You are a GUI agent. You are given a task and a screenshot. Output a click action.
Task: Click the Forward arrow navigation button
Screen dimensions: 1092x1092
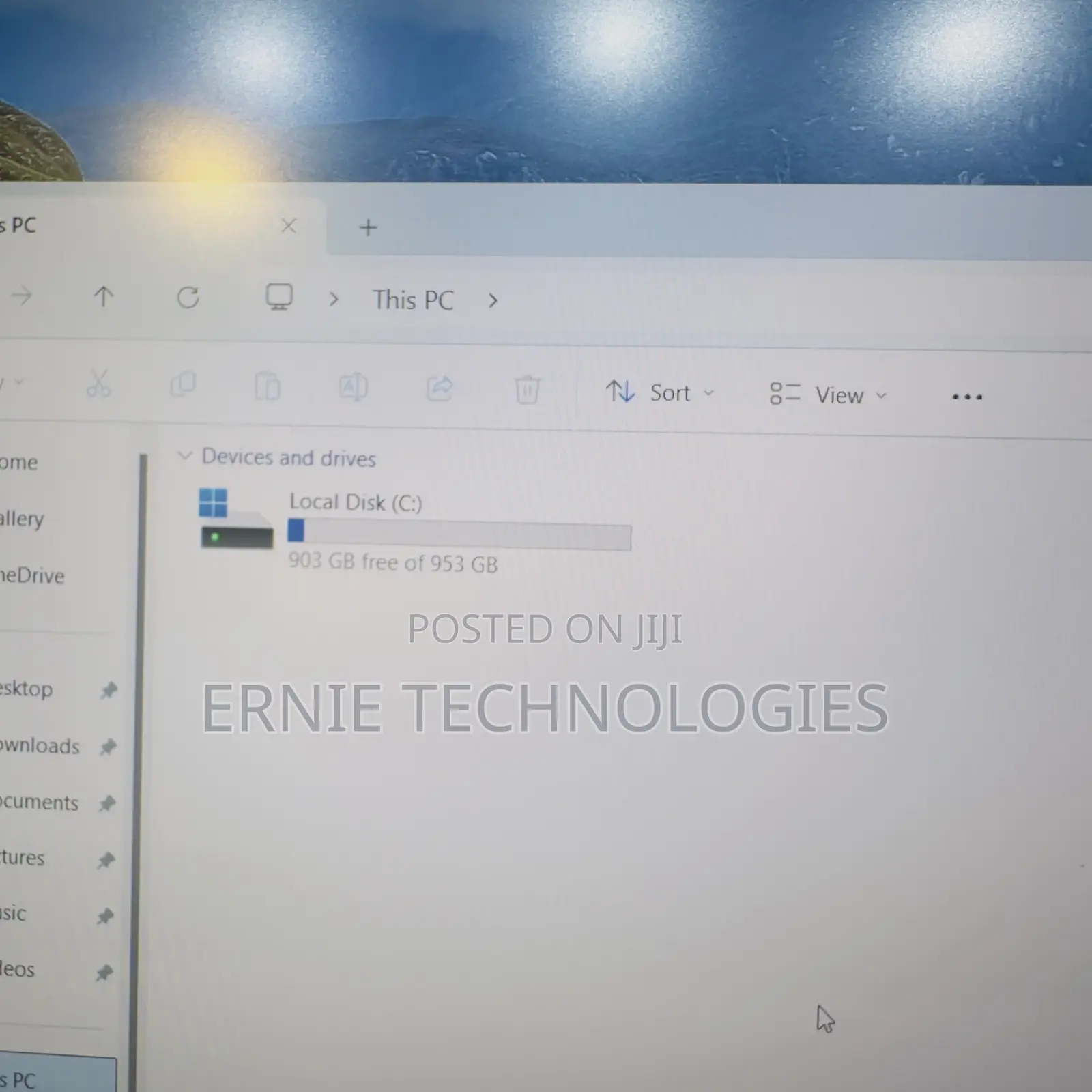21,296
